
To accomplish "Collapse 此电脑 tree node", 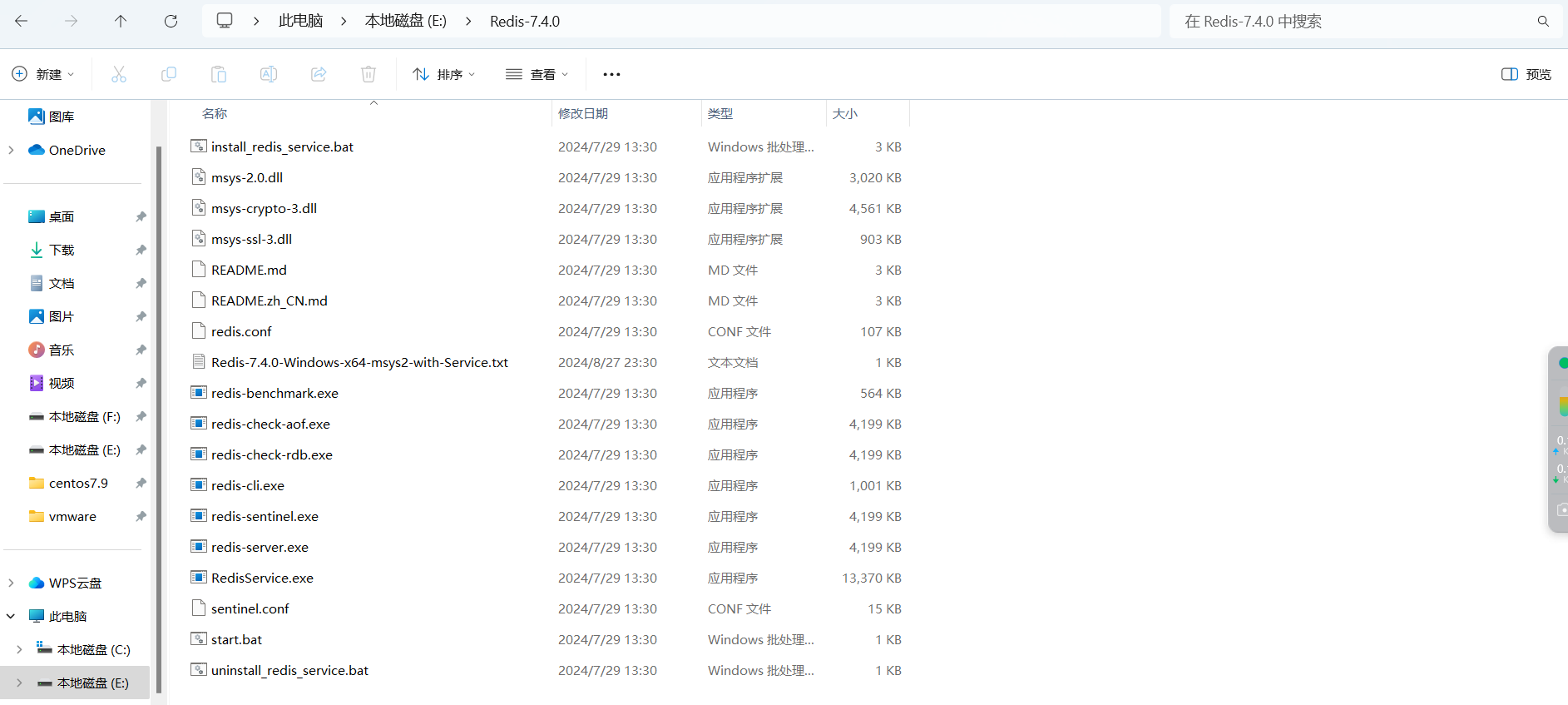I will click(x=11, y=616).
